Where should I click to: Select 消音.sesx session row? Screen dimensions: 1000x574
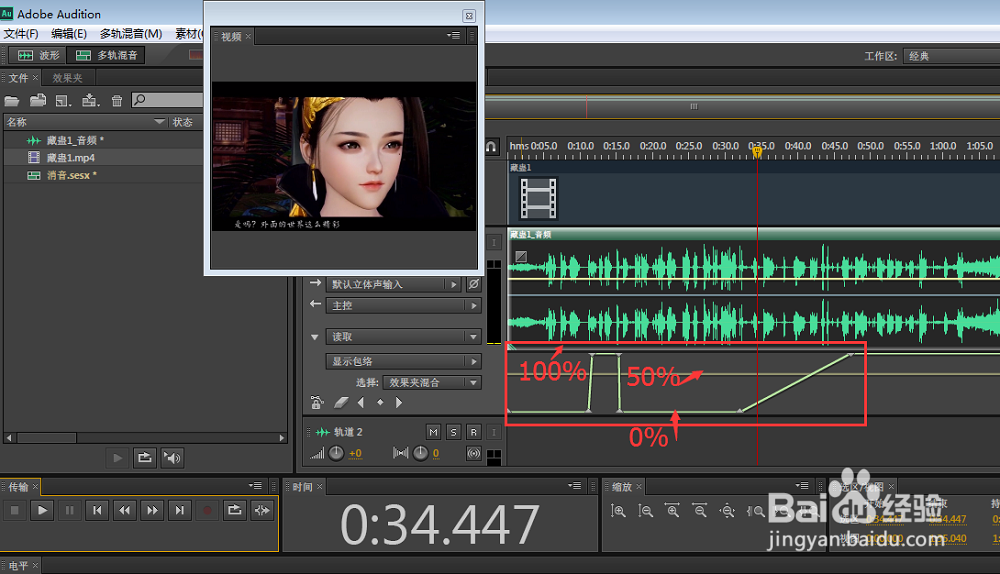click(x=103, y=175)
